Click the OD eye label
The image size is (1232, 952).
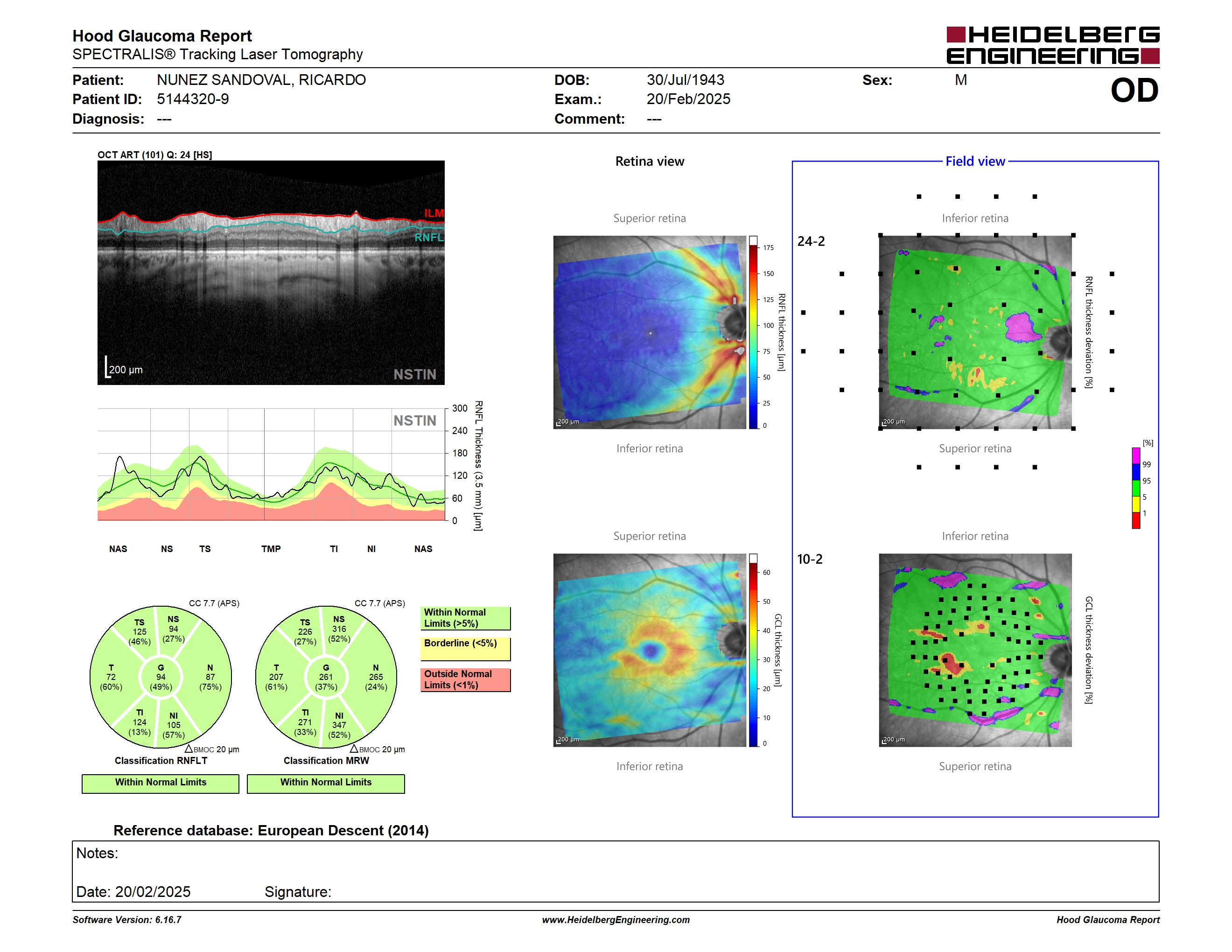coord(1134,90)
